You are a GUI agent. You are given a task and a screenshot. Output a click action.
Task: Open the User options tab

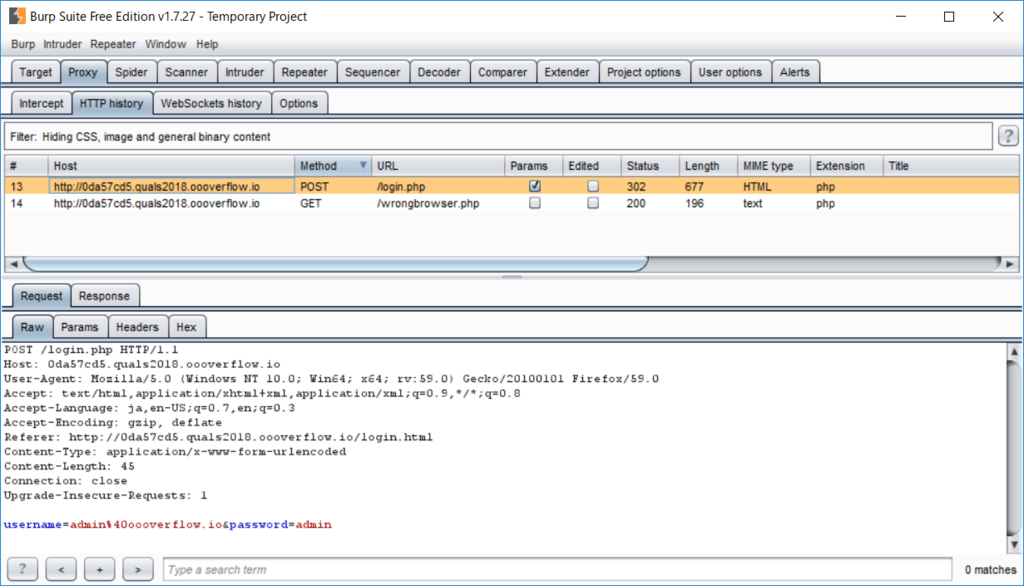pos(730,72)
